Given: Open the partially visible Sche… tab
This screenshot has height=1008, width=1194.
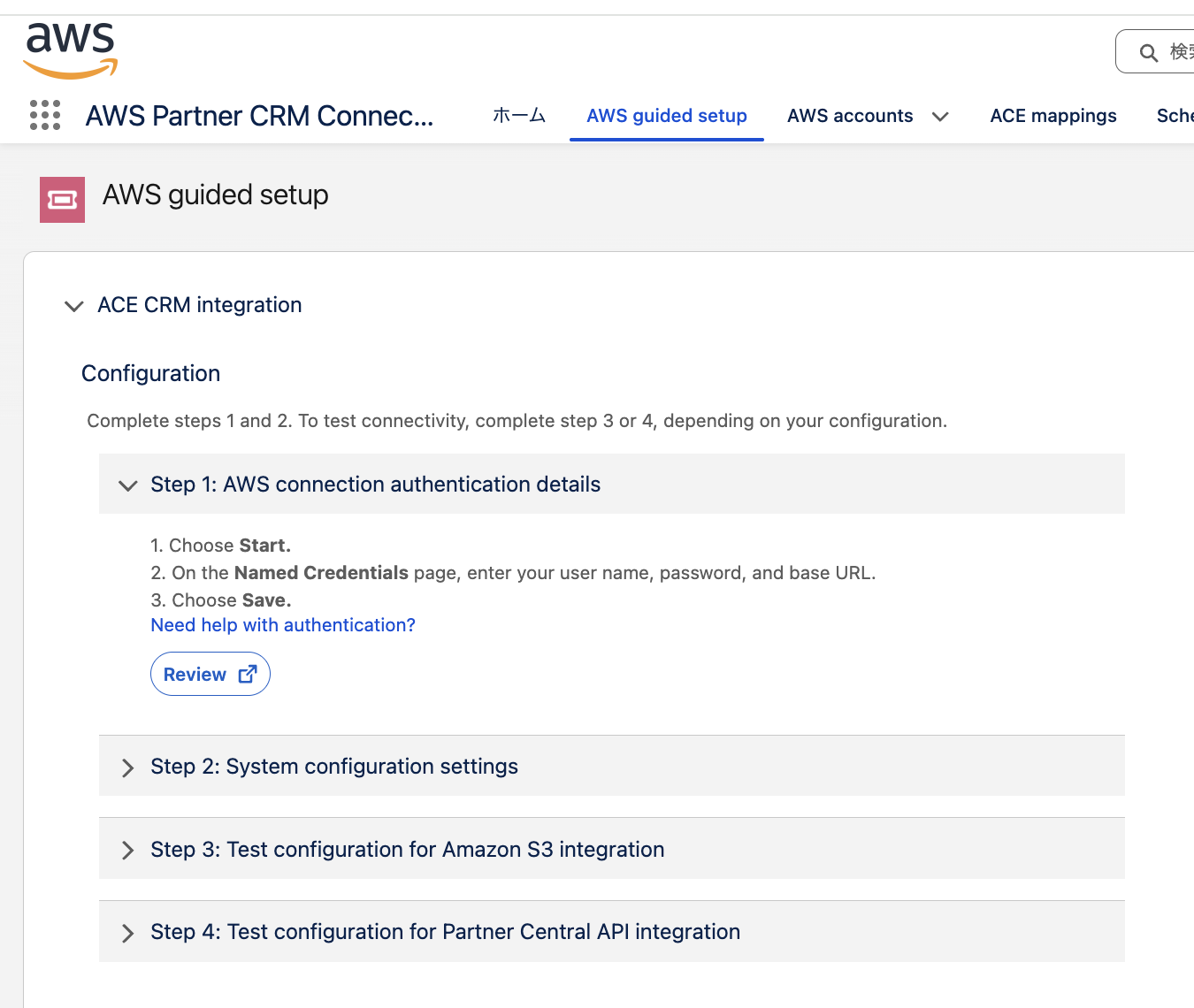Looking at the screenshot, I should coord(1175,116).
